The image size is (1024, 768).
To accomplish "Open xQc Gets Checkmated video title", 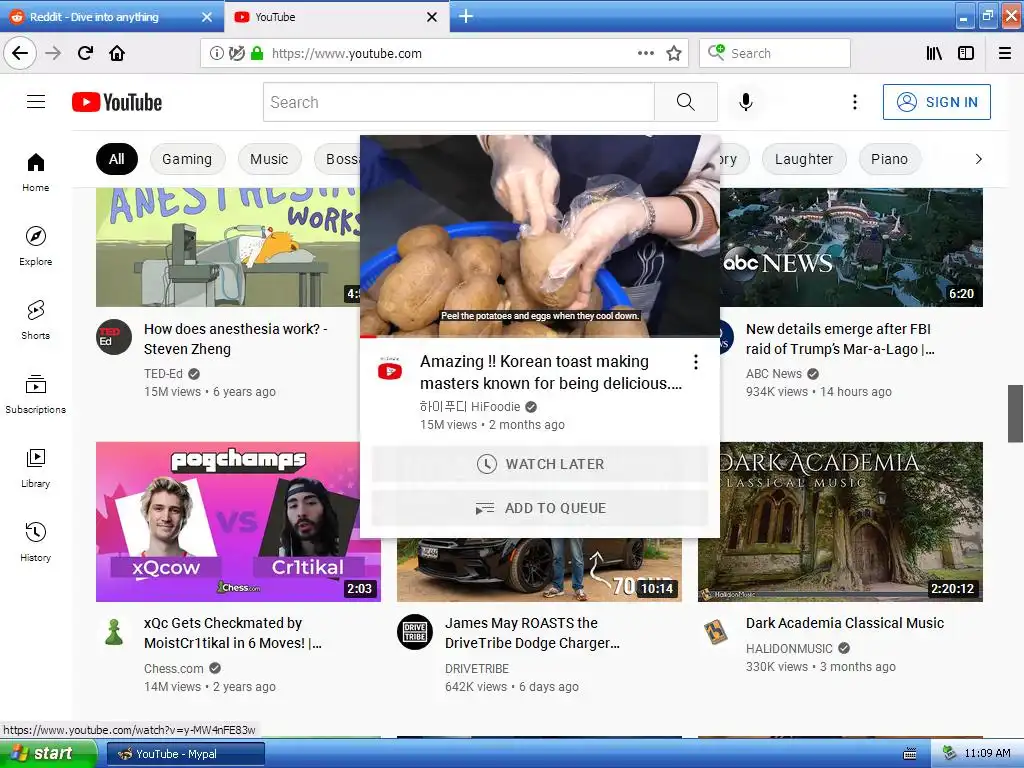I will 233,633.
